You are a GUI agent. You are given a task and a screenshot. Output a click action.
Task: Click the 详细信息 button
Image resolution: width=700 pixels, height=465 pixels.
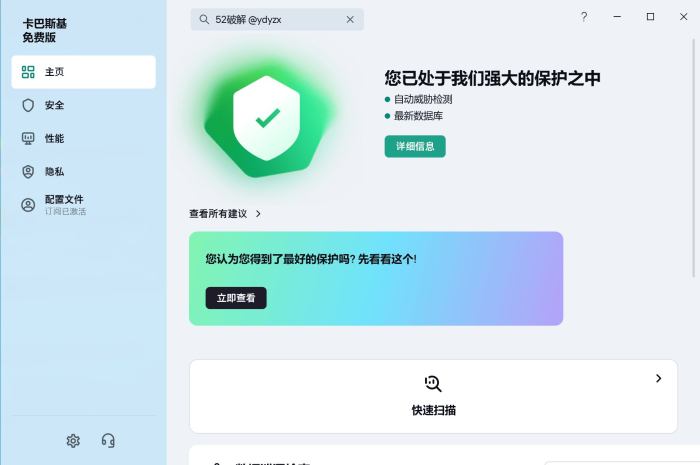pyautogui.click(x=415, y=146)
